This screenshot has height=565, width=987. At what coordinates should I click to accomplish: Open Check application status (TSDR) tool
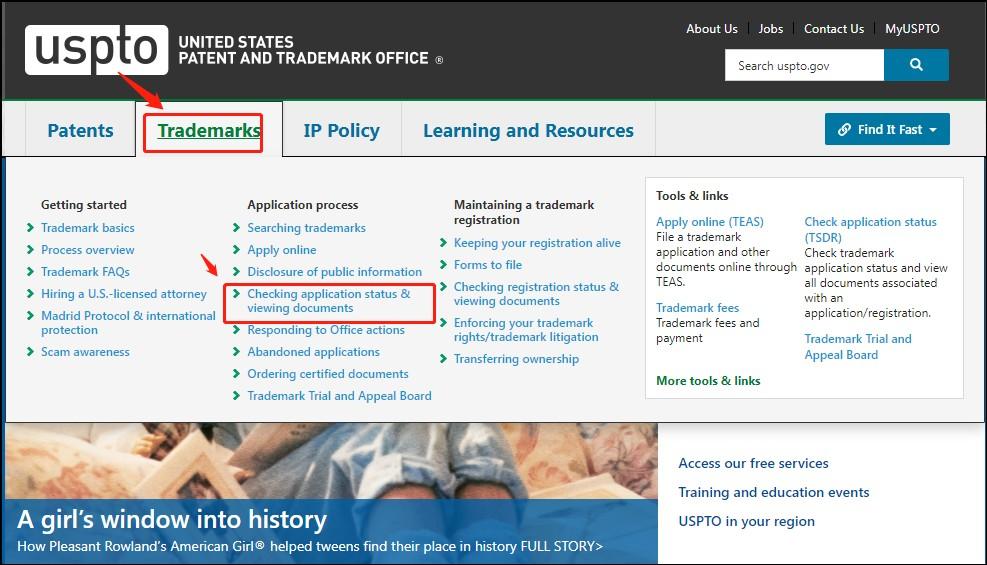[x=870, y=229]
